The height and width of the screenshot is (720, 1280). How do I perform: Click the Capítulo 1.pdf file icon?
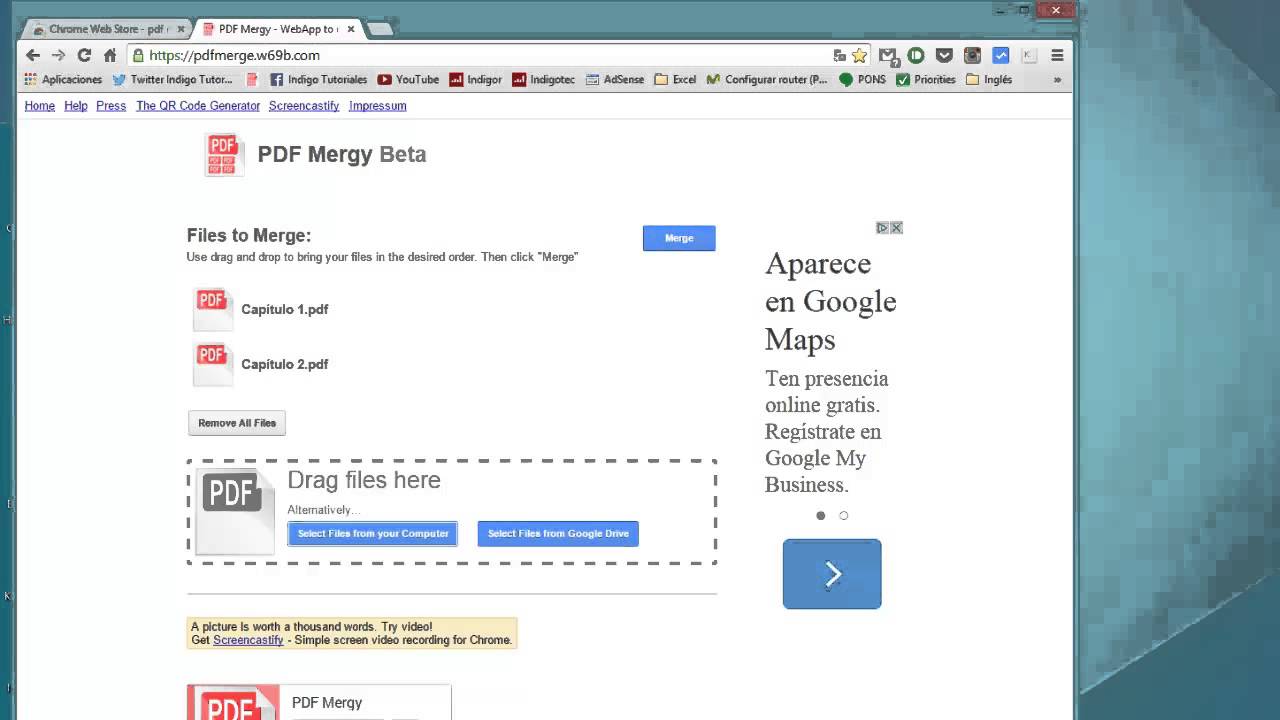(x=213, y=309)
